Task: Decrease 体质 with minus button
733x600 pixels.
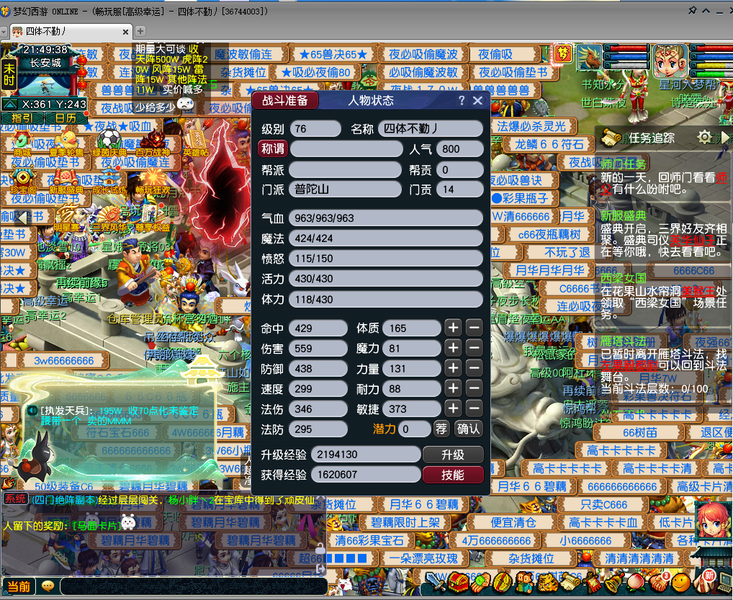Action: pyautogui.click(x=474, y=328)
